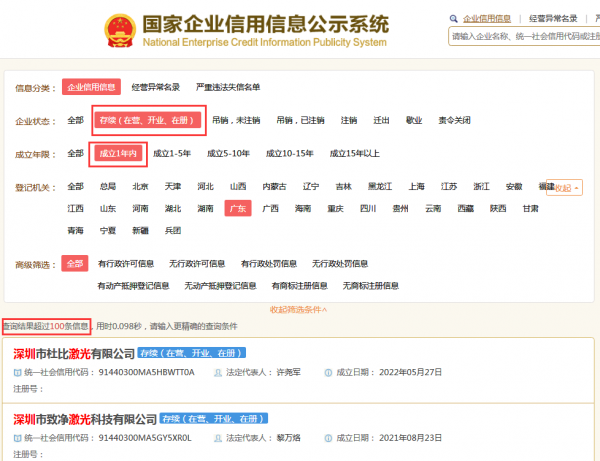Select 北京 as registration authority
The height and width of the screenshot is (461, 600).
140,187
